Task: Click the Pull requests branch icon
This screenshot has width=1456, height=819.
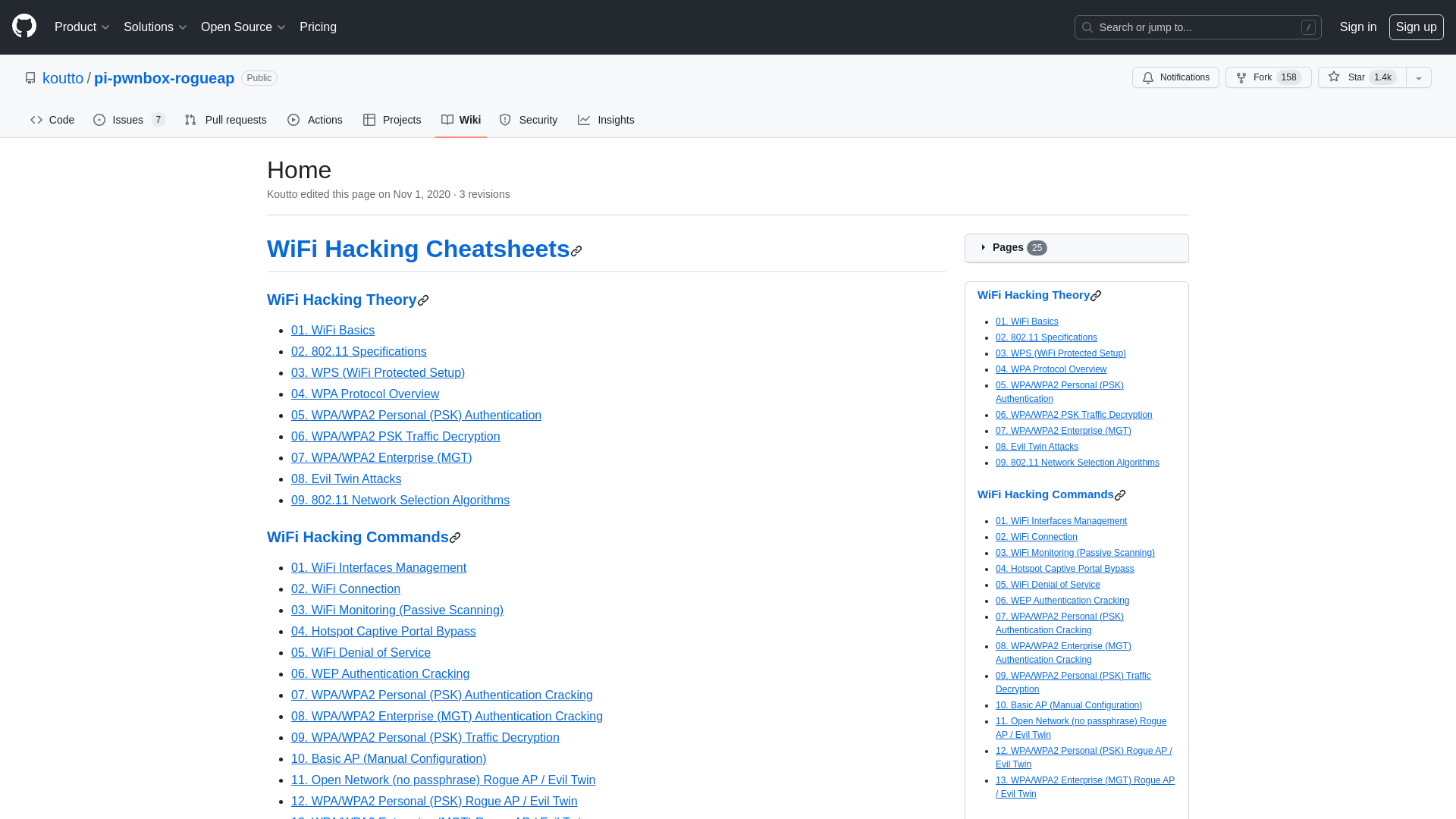Action: pyautogui.click(x=190, y=120)
